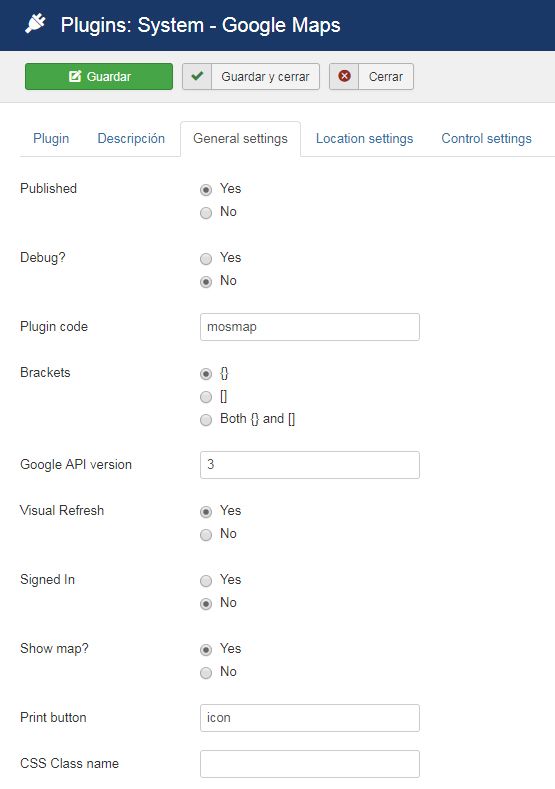This screenshot has height=789, width=555.
Task: Click the edit icon on the Guardar button
Action: pos(75,76)
